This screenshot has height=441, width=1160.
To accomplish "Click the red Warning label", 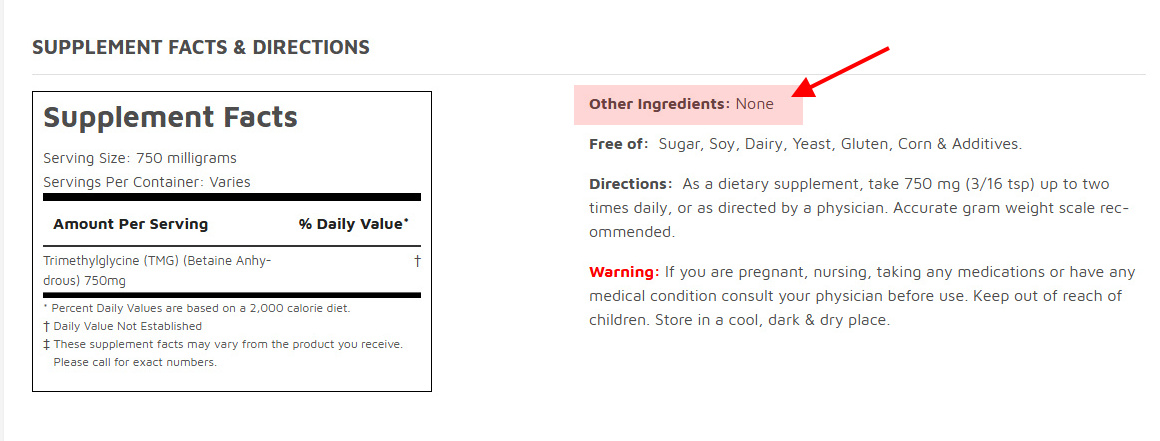I will 624,272.
